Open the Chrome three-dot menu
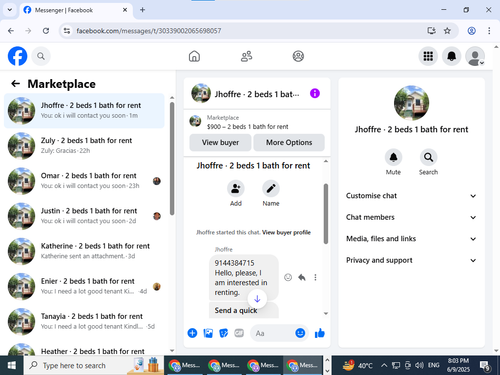The width and height of the screenshot is (500, 375). pyautogui.click(x=489, y=31)
